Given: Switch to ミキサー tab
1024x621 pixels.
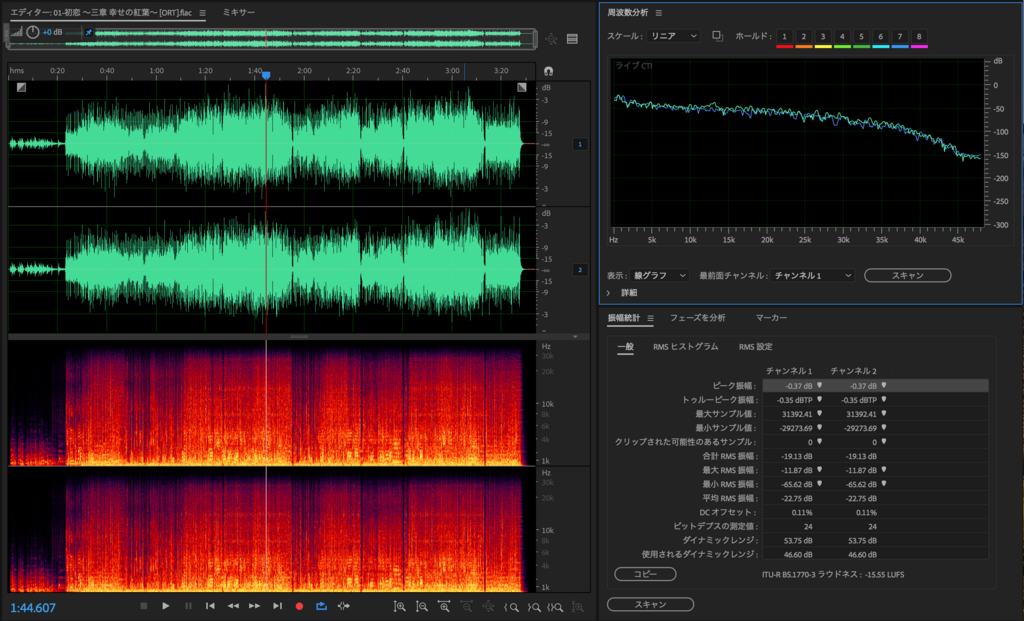Looking at the screenshot, I should pos(238,12).
